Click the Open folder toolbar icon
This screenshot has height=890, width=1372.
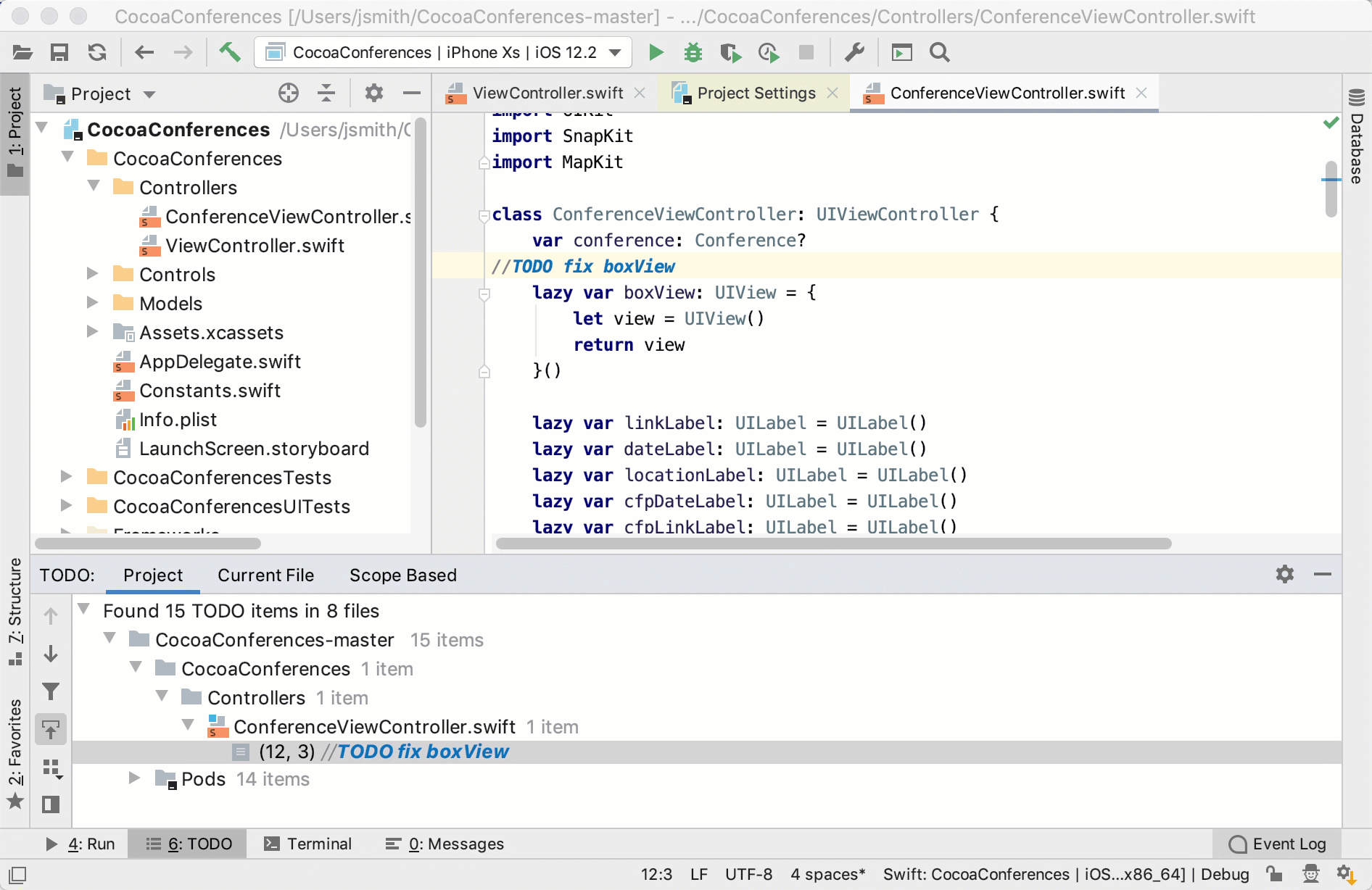(22, 52)
